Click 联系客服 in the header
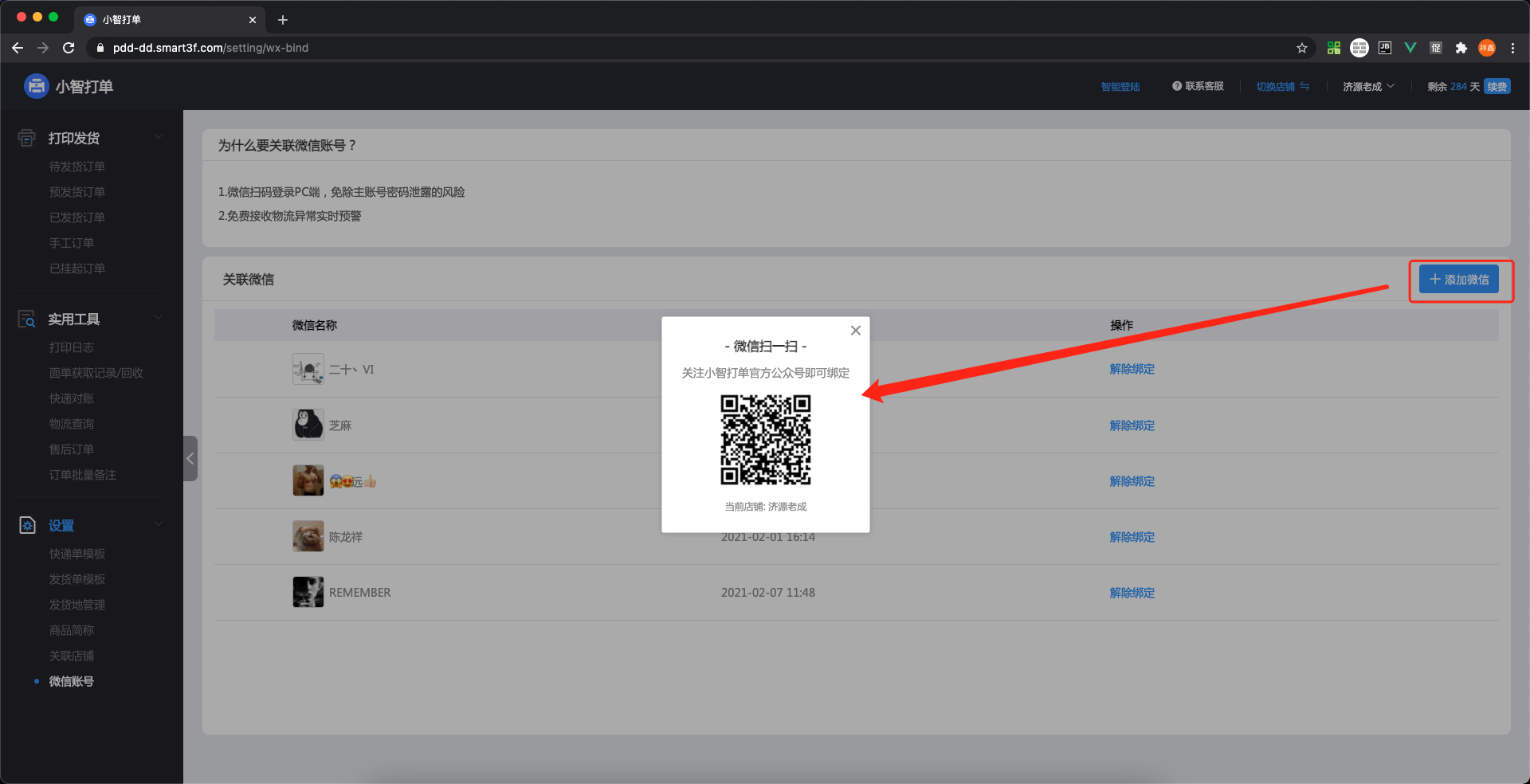Screen dimensions: 1530x784 1198,86
